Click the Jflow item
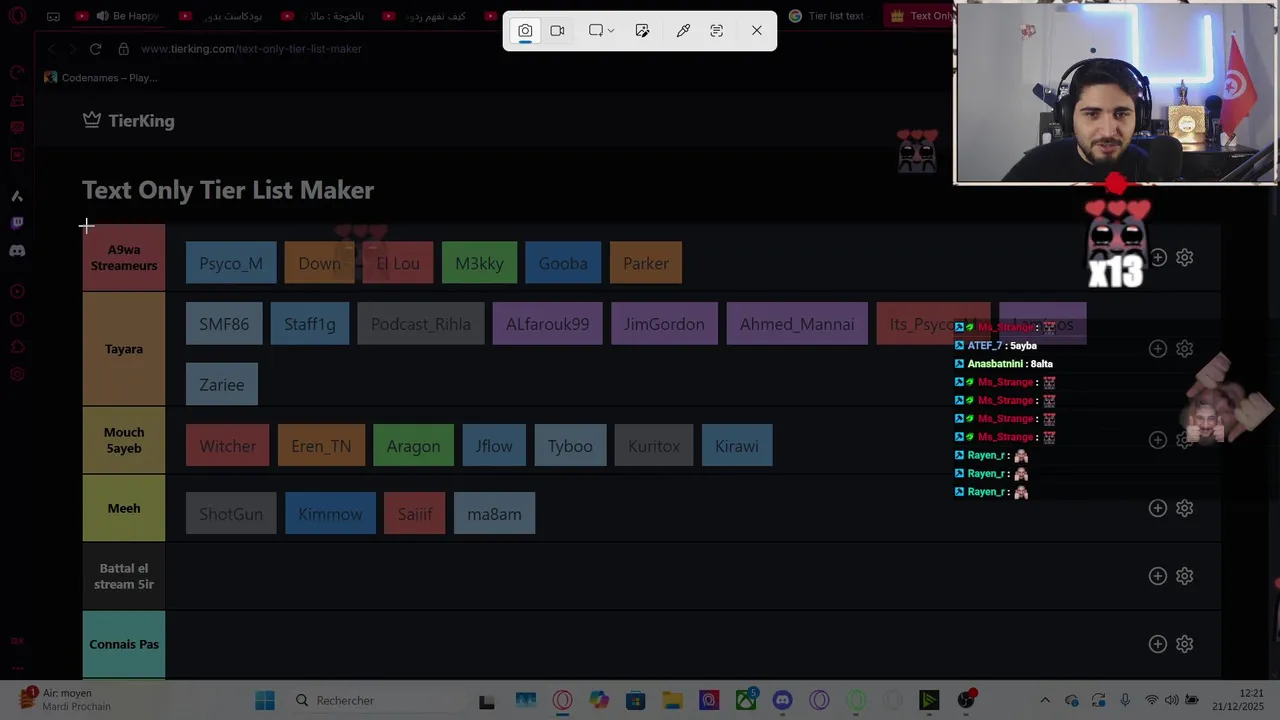The width and height of the screenshot is (1280, 720). 494,446
